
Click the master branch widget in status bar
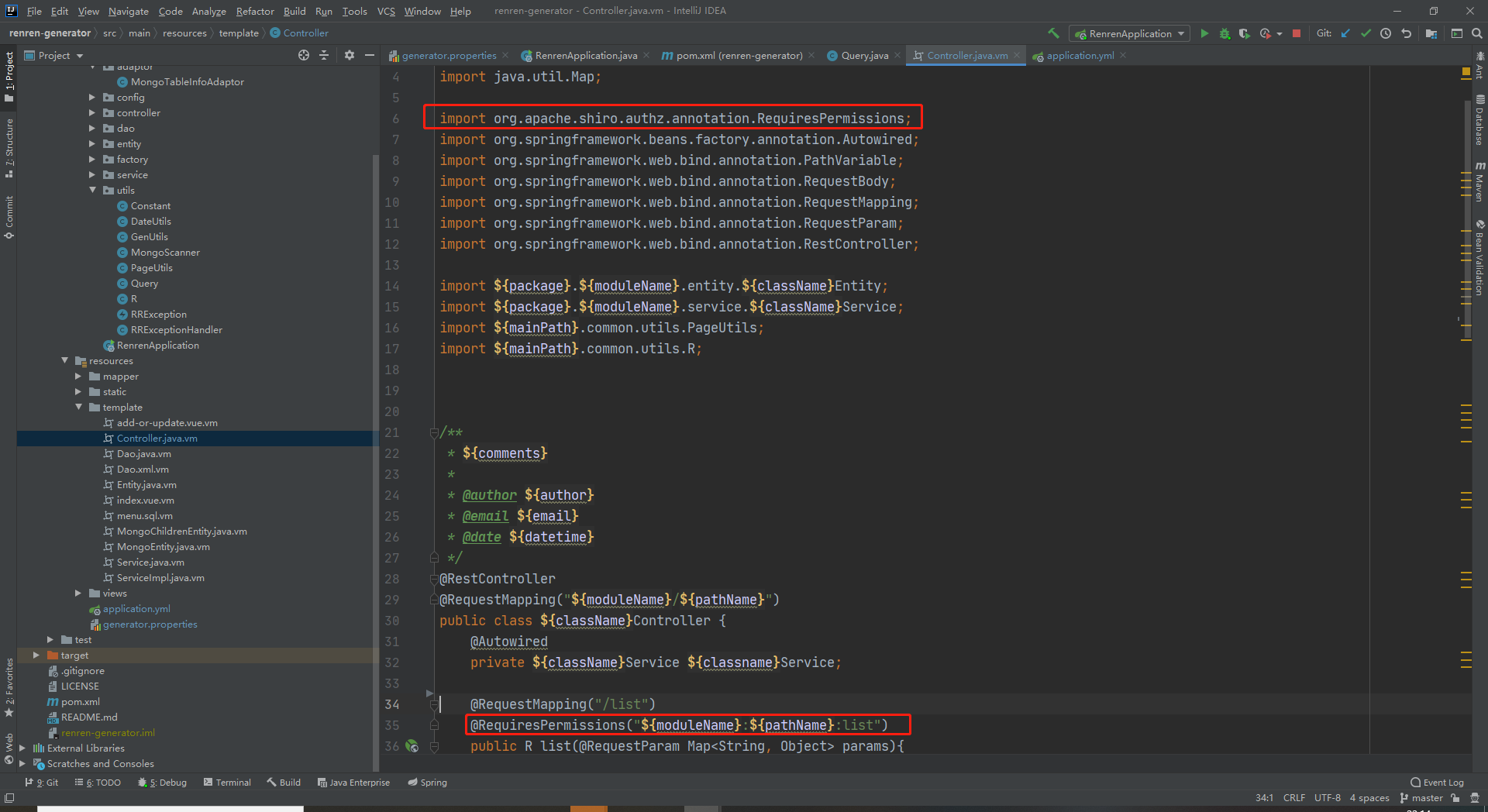point(1421,798)
